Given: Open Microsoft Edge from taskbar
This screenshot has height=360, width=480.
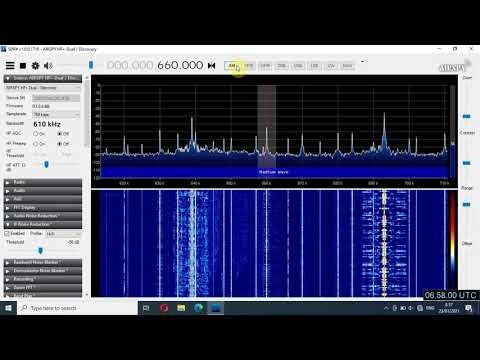Looking at the screenshot, I should point(199,308).
